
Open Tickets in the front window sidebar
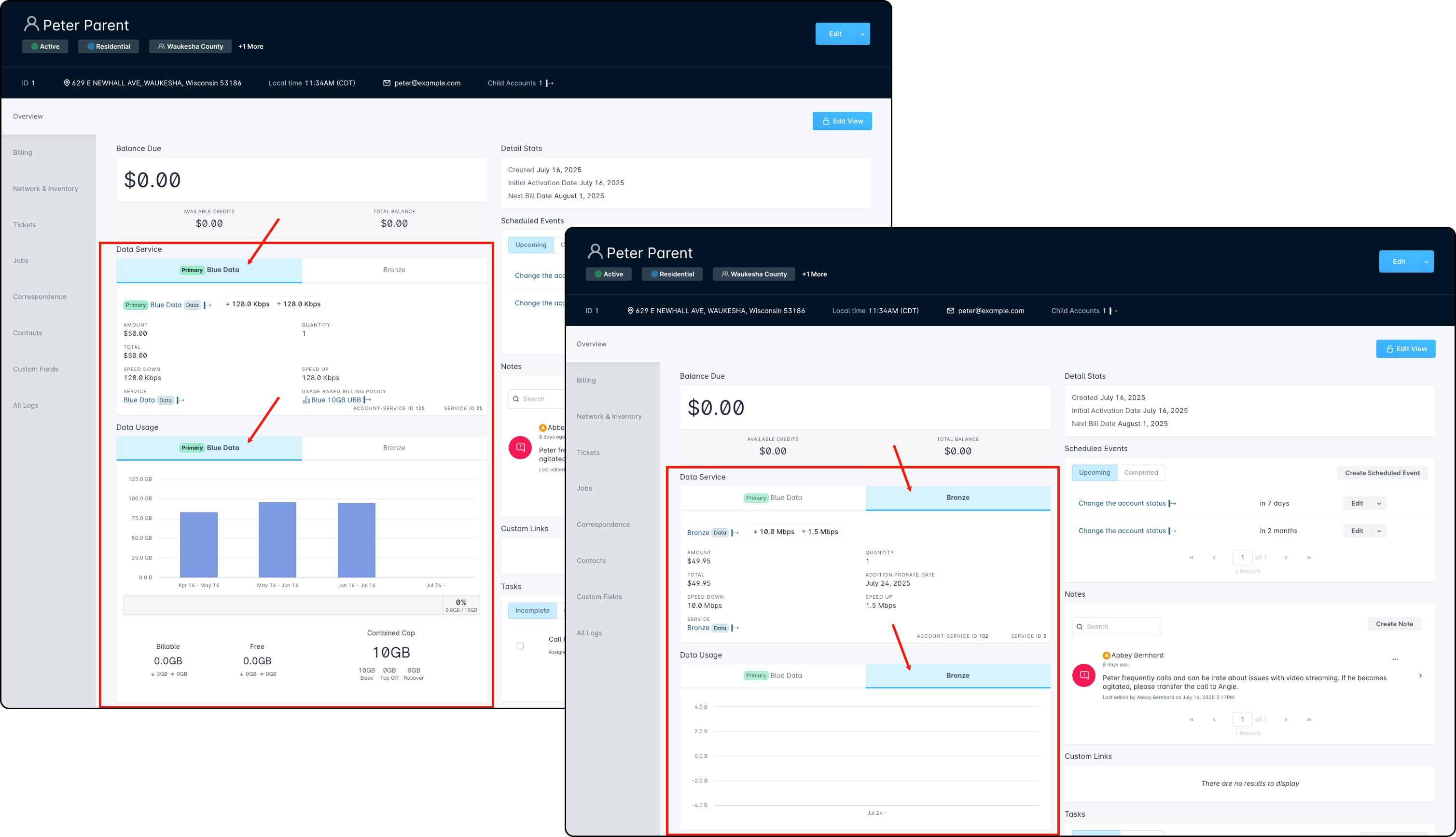tap(588, 453)
